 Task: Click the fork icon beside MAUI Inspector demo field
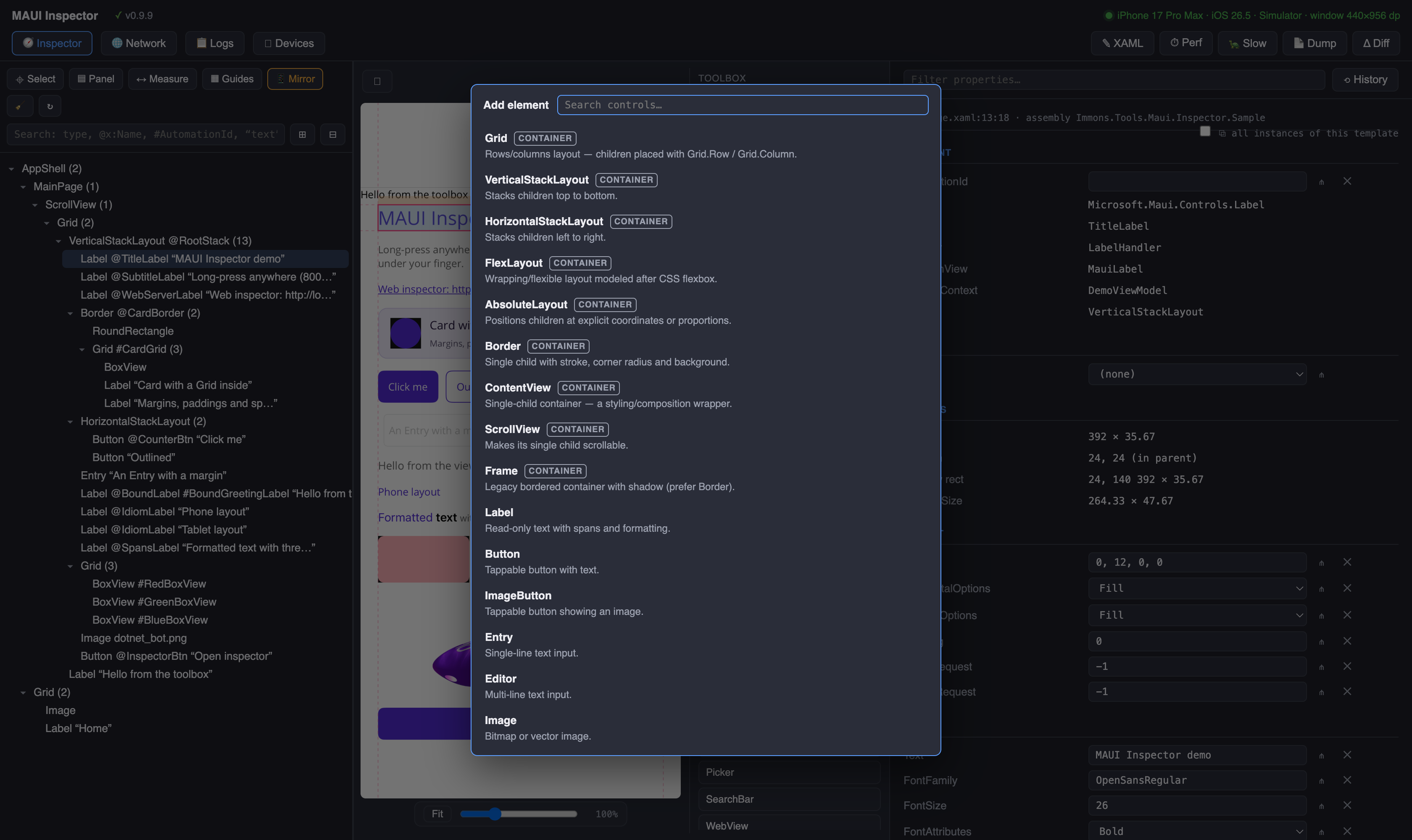click(1321, 756)
